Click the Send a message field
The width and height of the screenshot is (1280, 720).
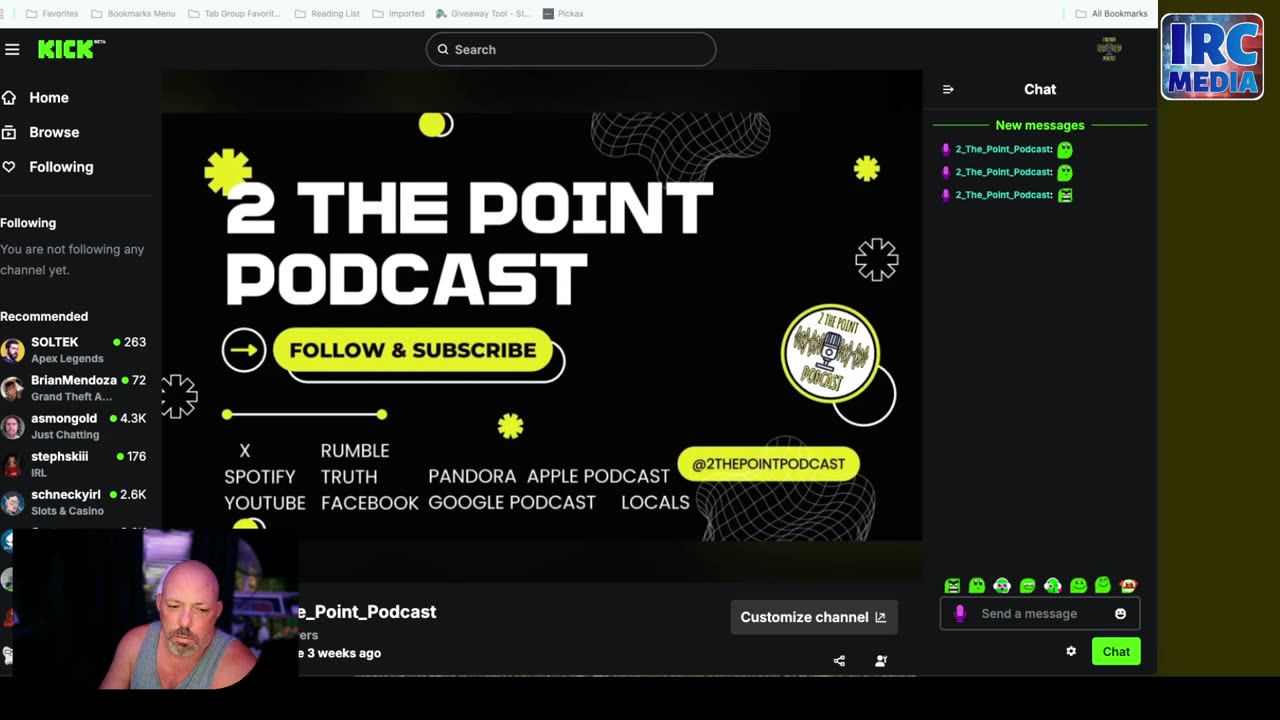(x=1040, y=614)
